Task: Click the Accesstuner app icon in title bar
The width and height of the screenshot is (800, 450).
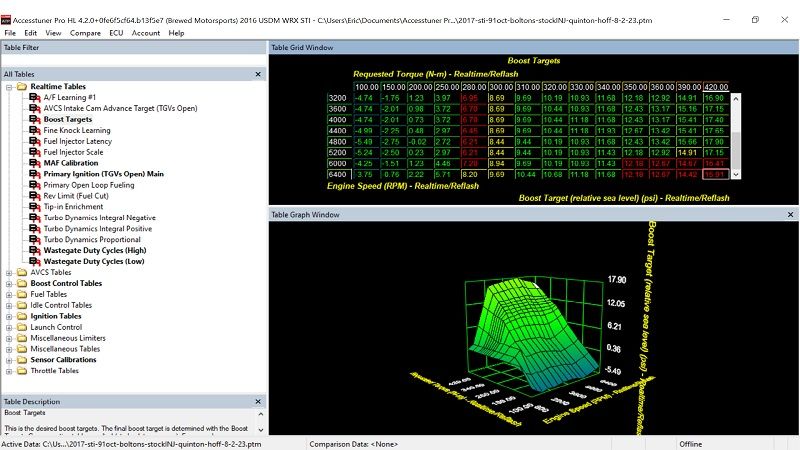Action: click(6, 20)
